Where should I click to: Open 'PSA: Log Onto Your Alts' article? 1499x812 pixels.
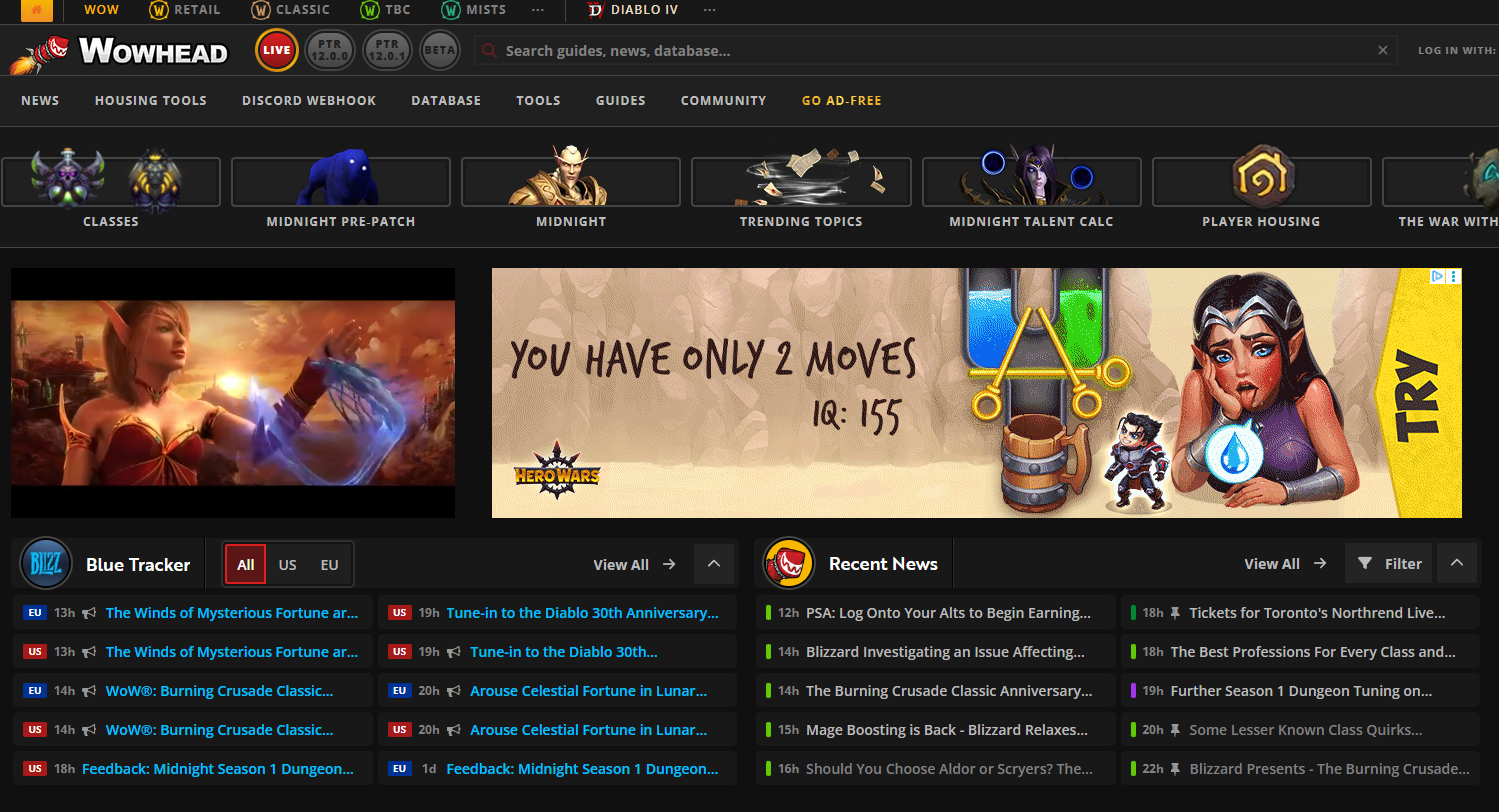948,613
